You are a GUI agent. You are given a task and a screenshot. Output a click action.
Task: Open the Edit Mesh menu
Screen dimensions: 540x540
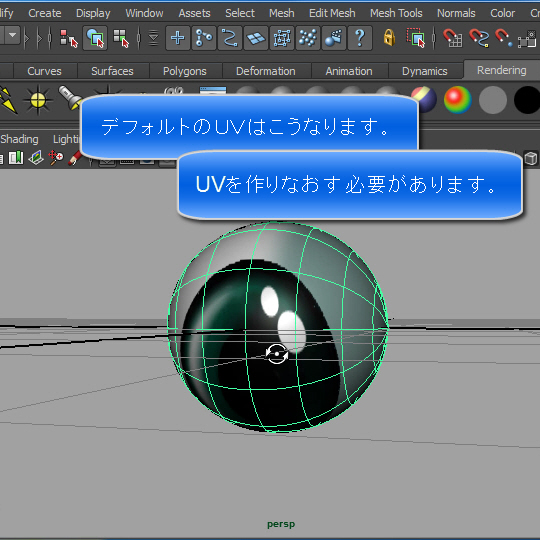tap(332, 13)
